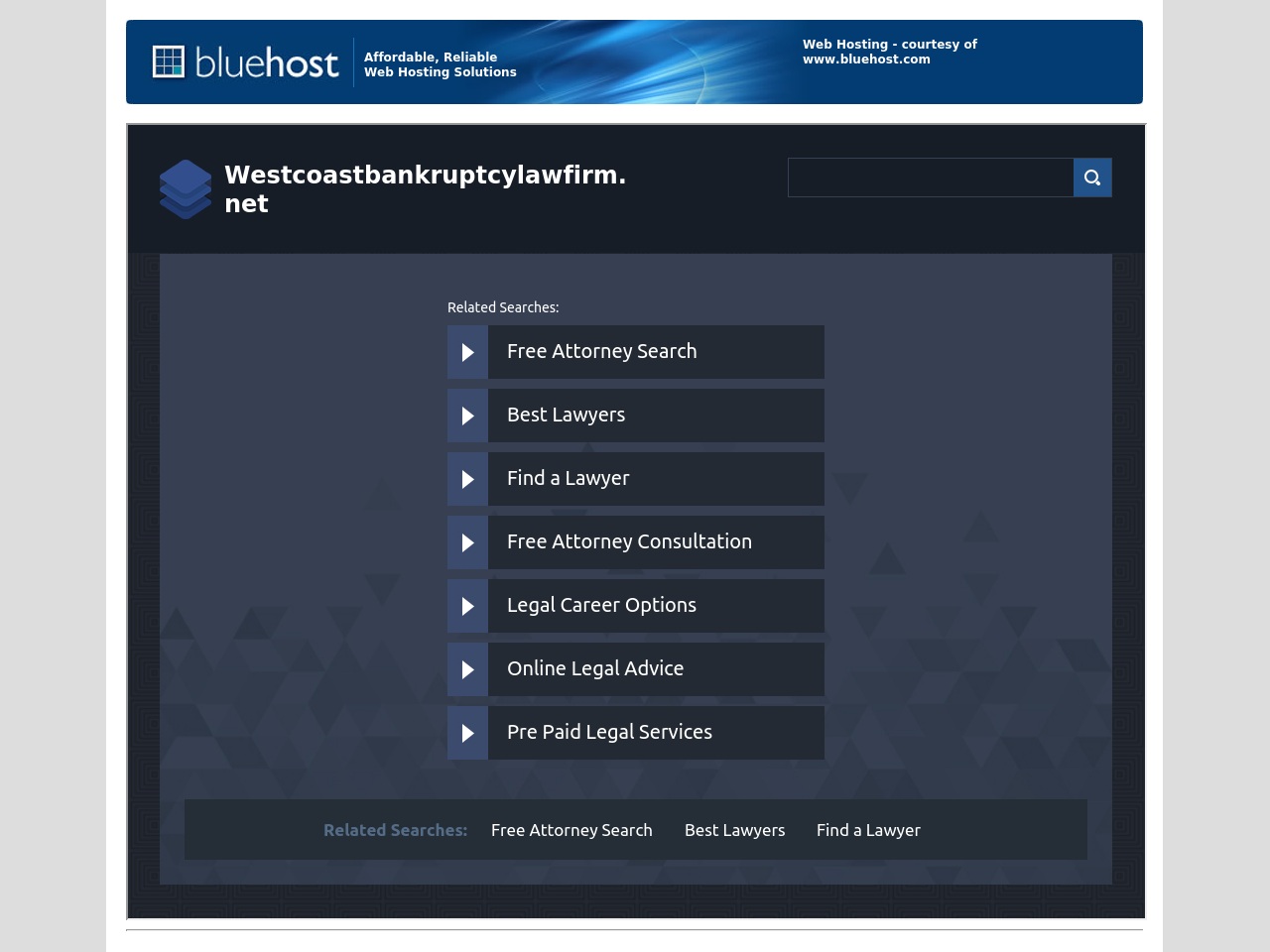
Task: Click arrow icon beside Best Lawyers
Action: 467,416
